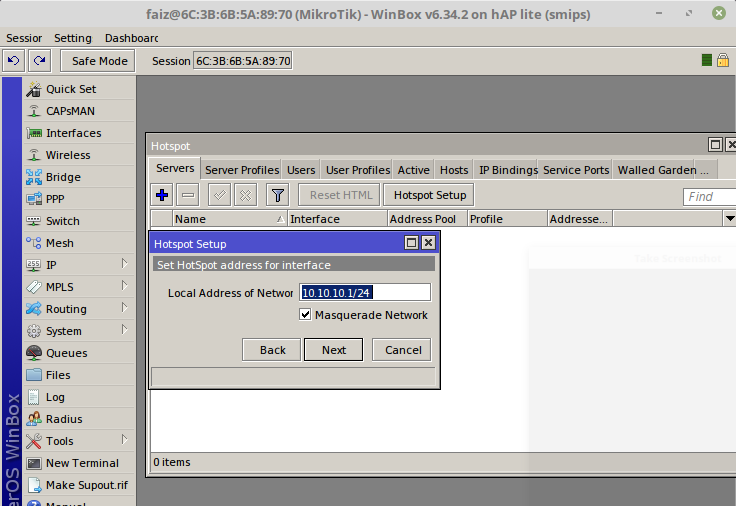
Task: Expand the Routing submenu
Action: point(124,307)
